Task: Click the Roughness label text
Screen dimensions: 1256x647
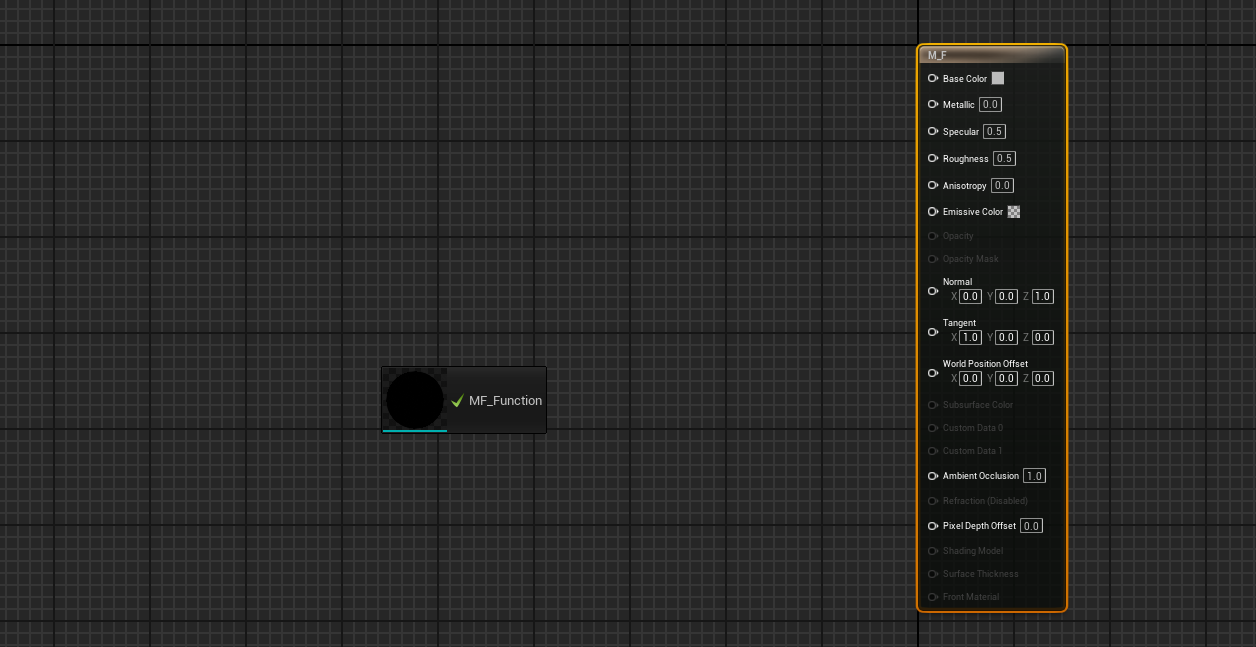Action: [966, 159]
